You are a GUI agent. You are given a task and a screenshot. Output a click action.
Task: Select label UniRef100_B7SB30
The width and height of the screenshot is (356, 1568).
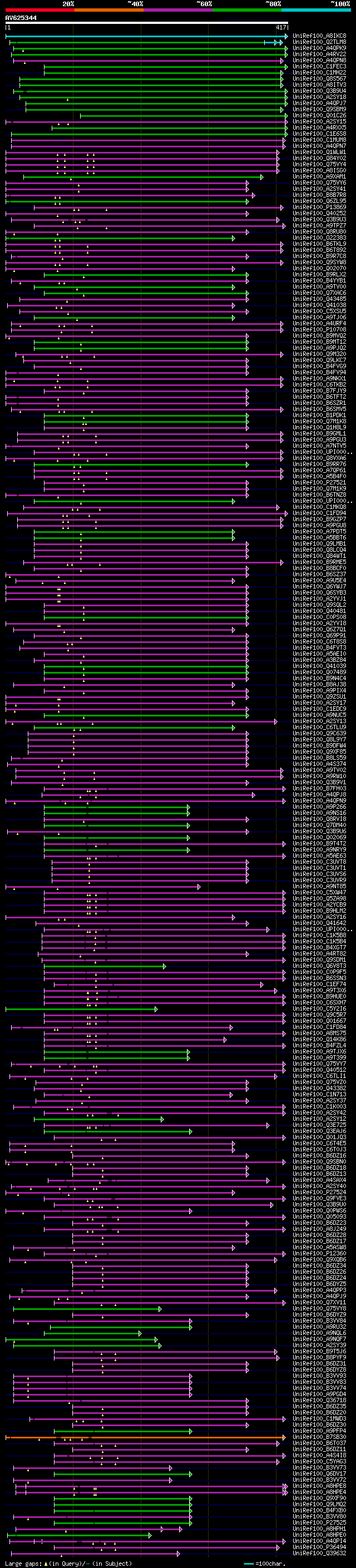pos(319,1437)
